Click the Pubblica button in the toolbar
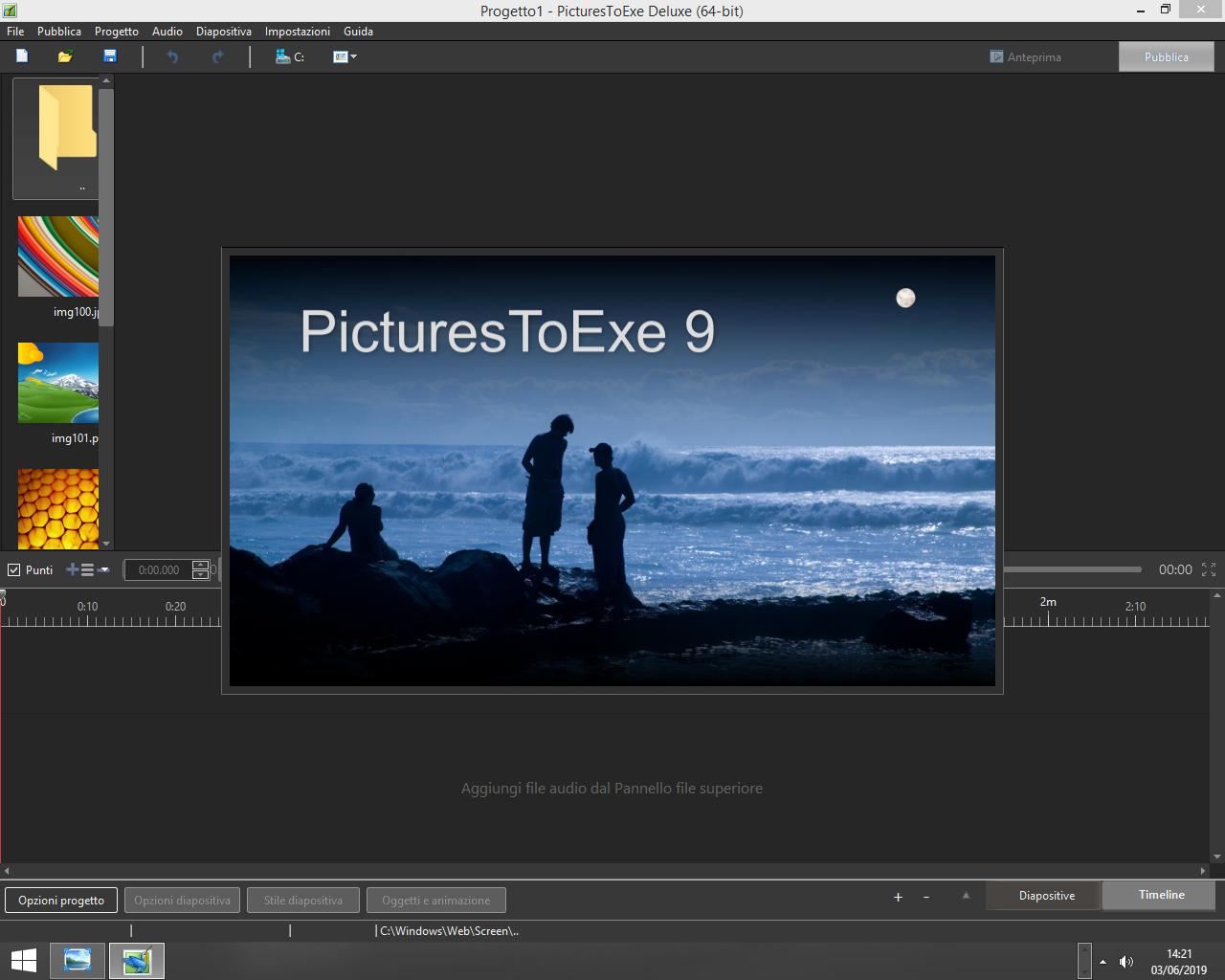The height and width of the screenshot is (980, 1225). click(1166, 56)
